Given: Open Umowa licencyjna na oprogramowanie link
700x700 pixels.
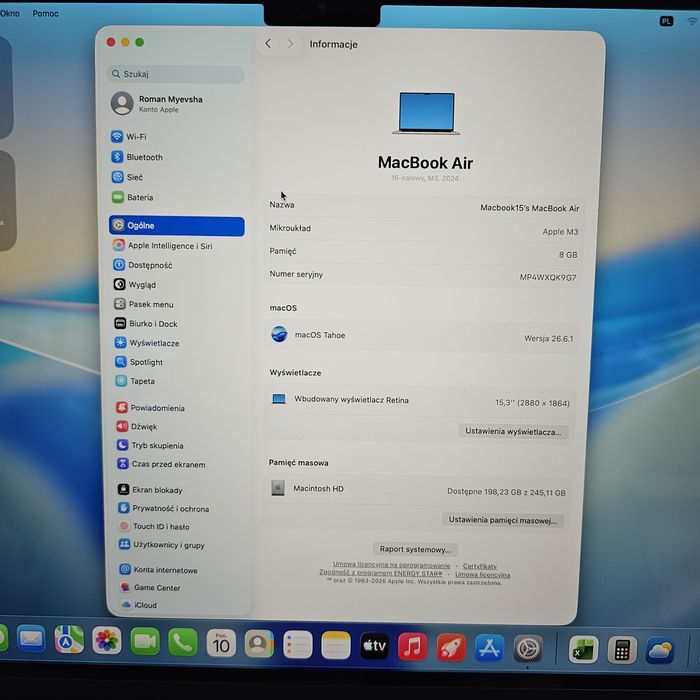Looking at the screenshot, I should (x=392, y=565).
